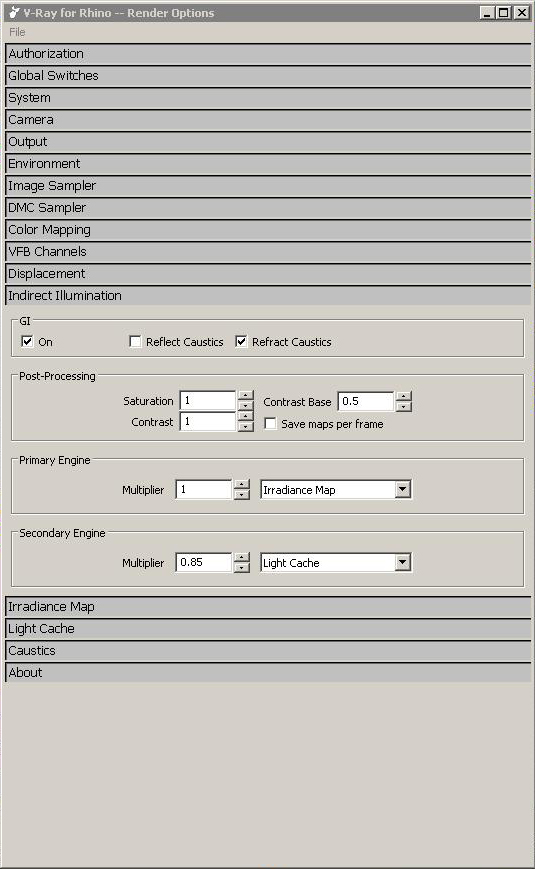This screenshot has width=535, height=869.
Task: Increase Contrast Base with up arrow
Action: pos(404,396)
